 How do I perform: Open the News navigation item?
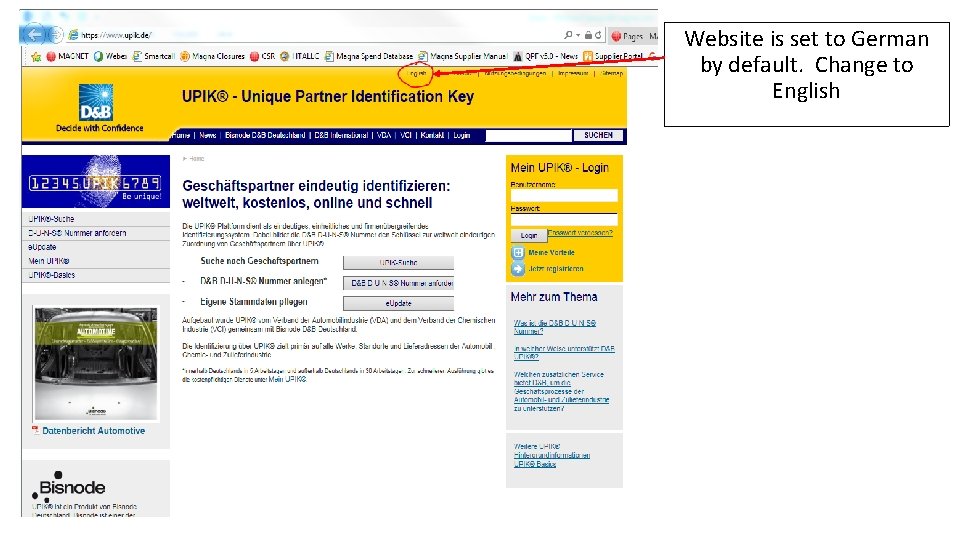coord(208,135)
